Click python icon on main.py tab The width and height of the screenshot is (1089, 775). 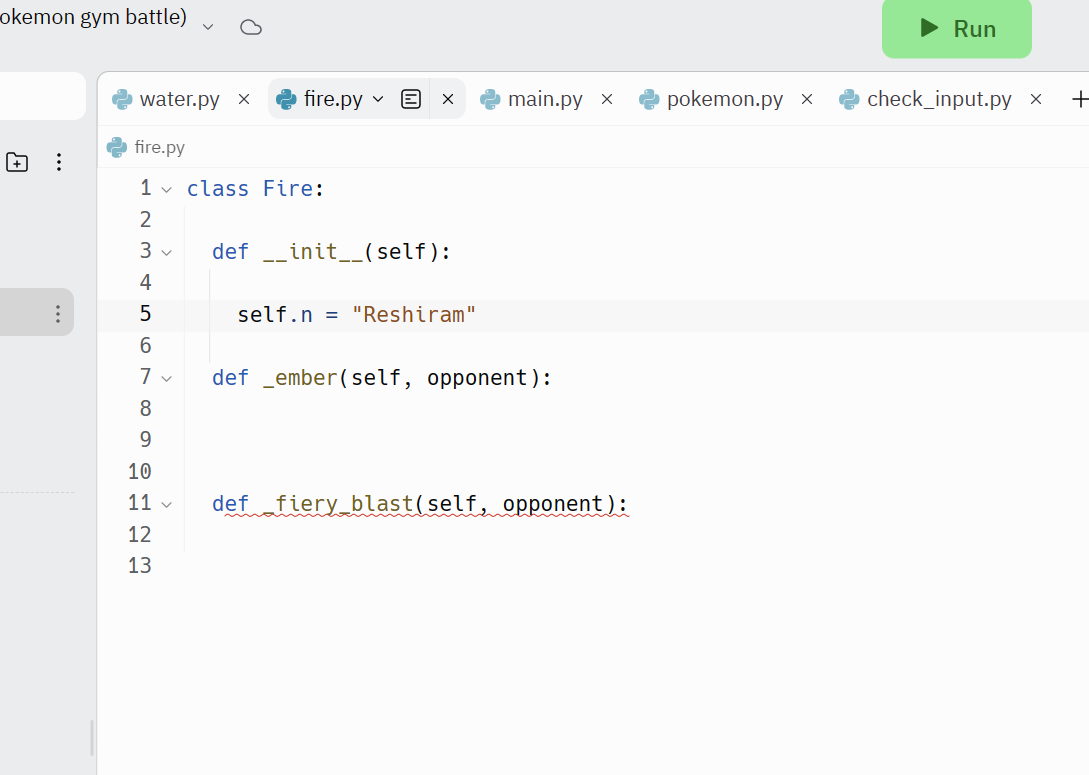pyautogui.click(x=490, y=99)
